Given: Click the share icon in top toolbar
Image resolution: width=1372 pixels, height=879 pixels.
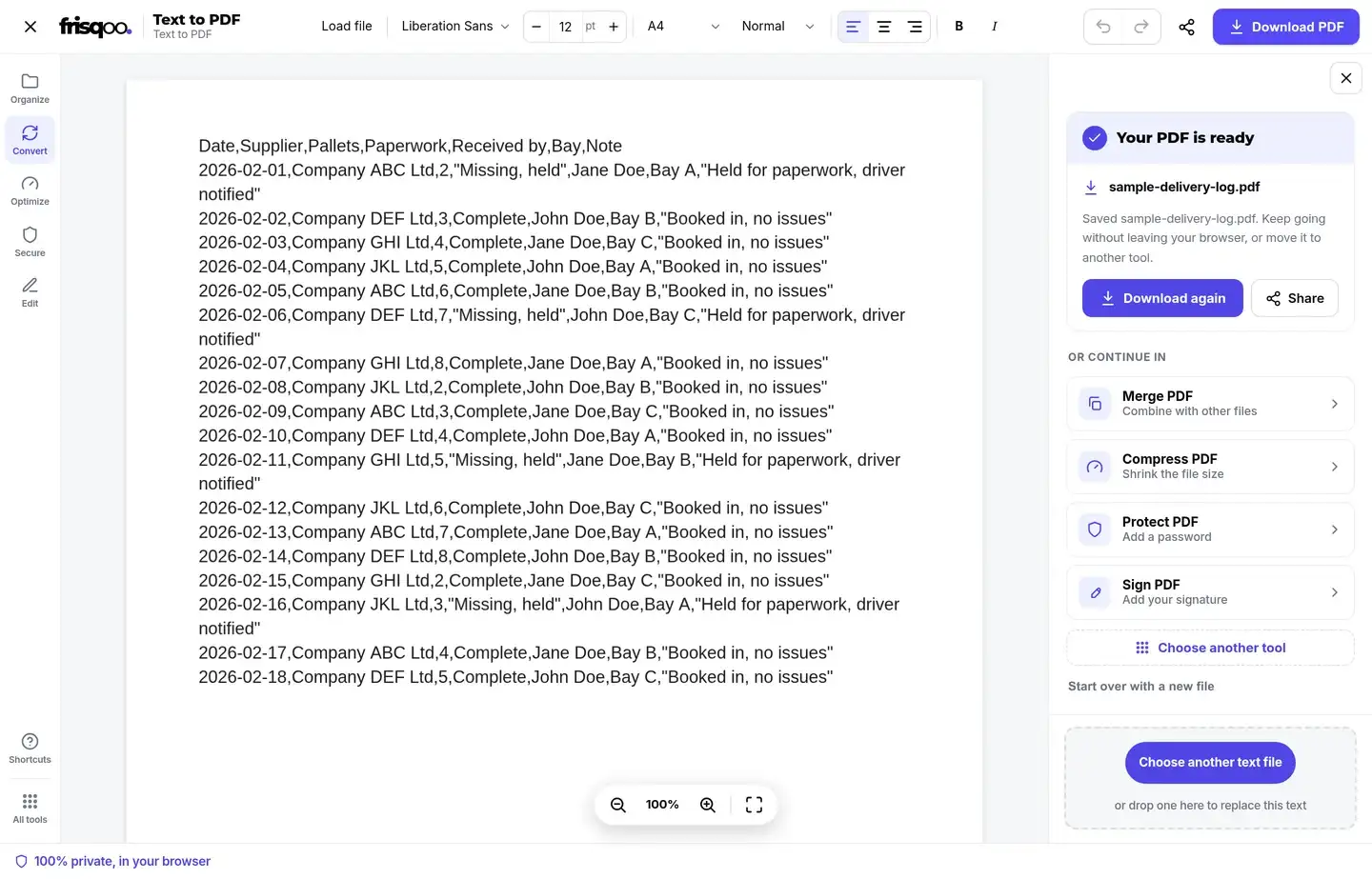Looking at the screenshot, I should point(1186,27).
